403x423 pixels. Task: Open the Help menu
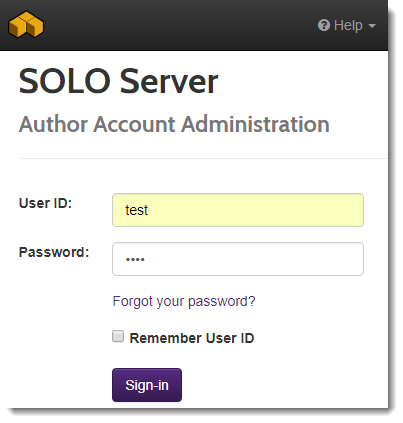347,25
